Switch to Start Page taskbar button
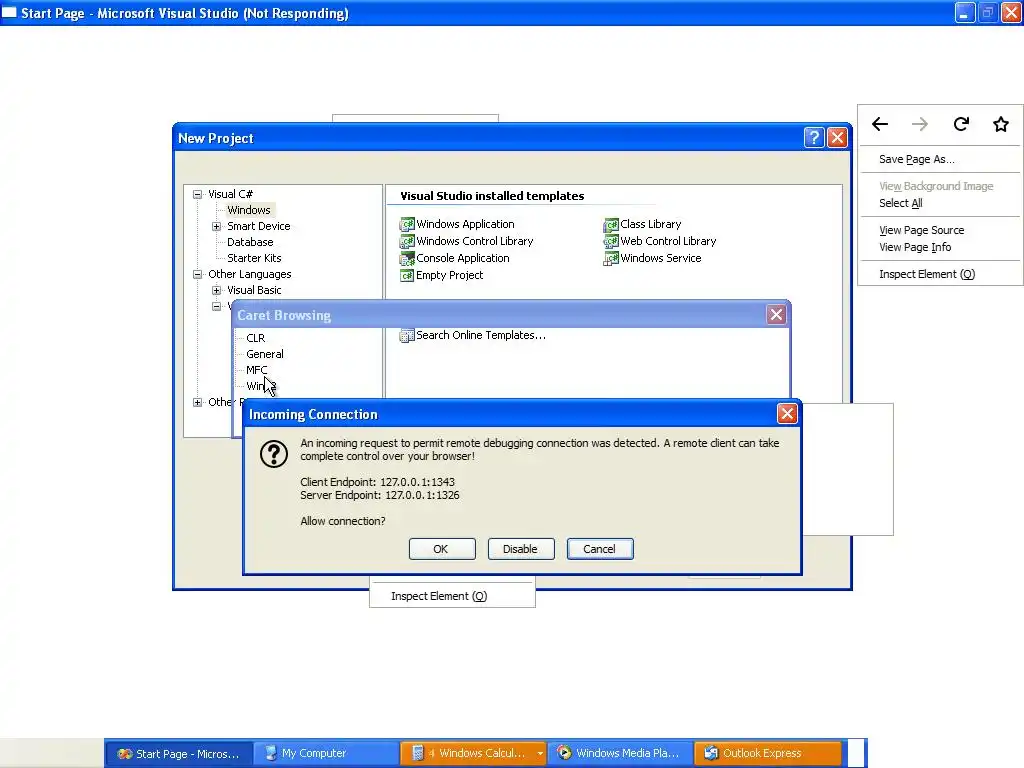The image size is (1024, 768). pyautogui.click(x=178, y=753)
